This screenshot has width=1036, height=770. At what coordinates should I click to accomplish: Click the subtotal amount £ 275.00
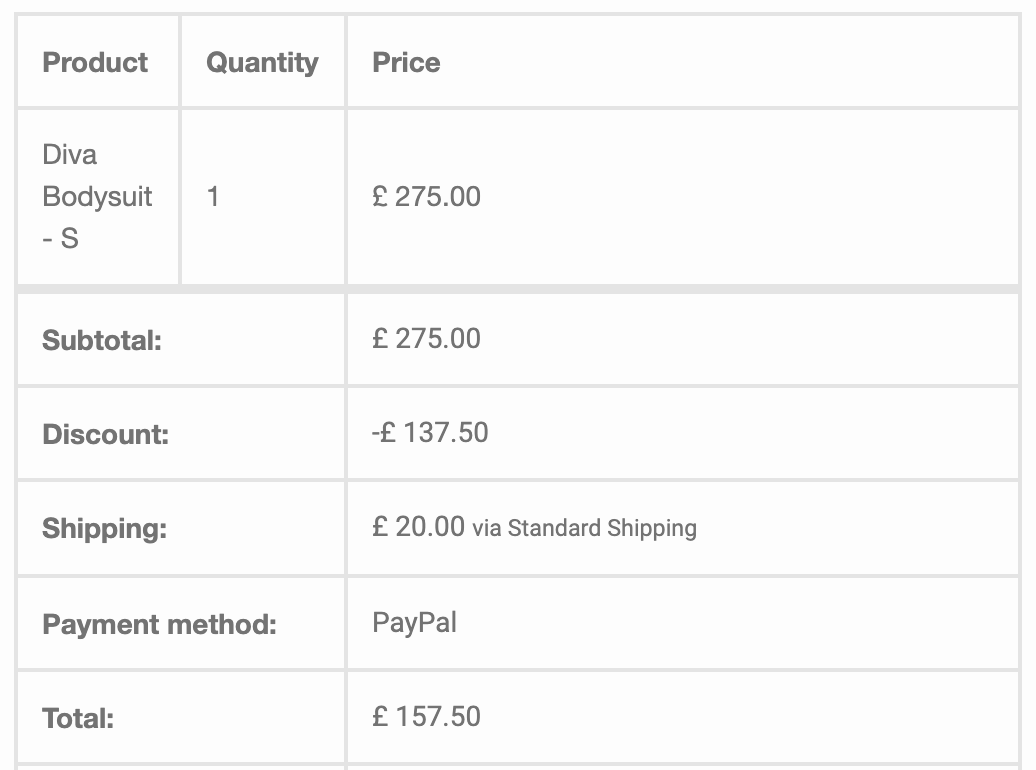coord(426,338)
